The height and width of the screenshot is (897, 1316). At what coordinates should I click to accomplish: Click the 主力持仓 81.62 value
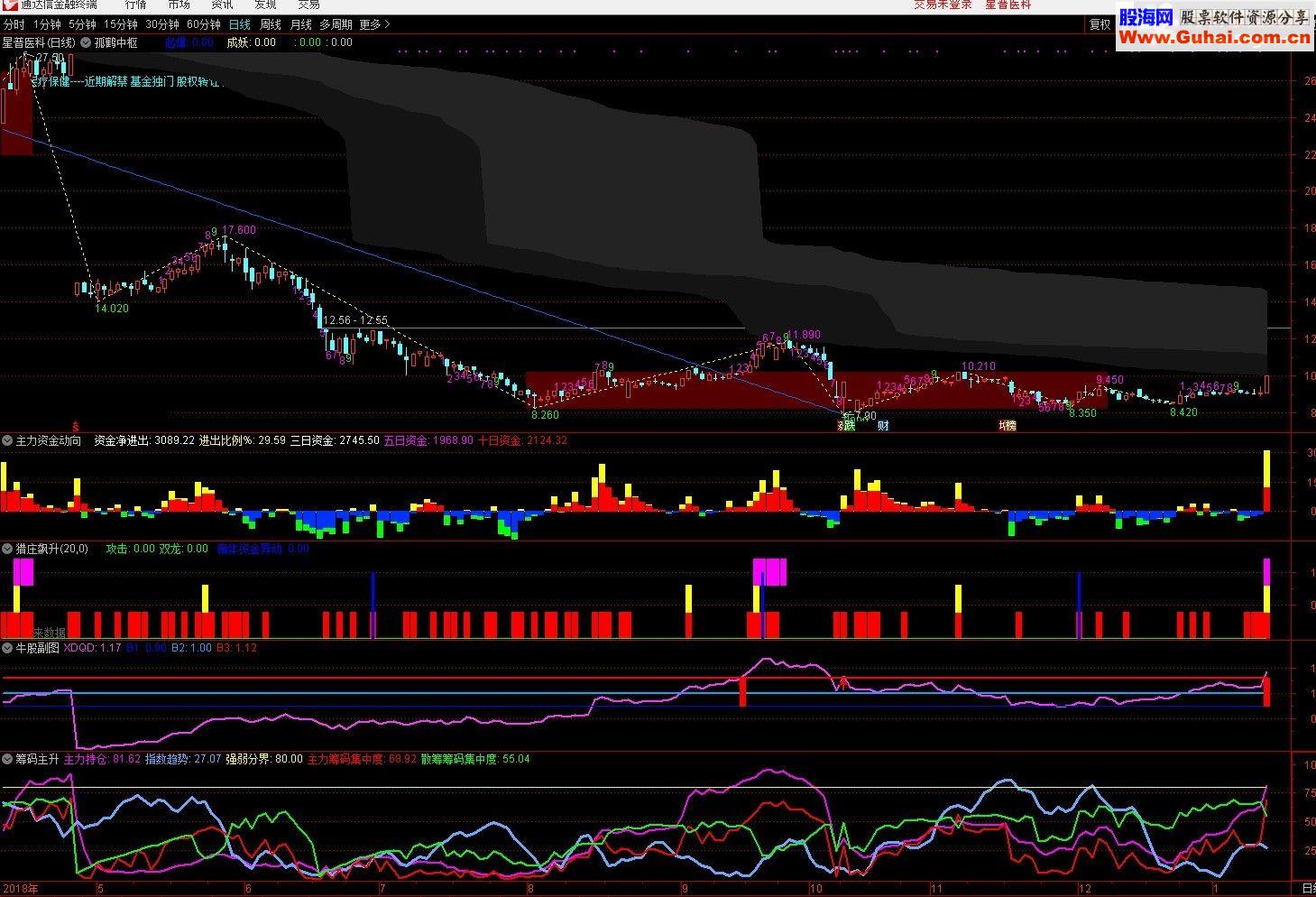click(102, 759)
